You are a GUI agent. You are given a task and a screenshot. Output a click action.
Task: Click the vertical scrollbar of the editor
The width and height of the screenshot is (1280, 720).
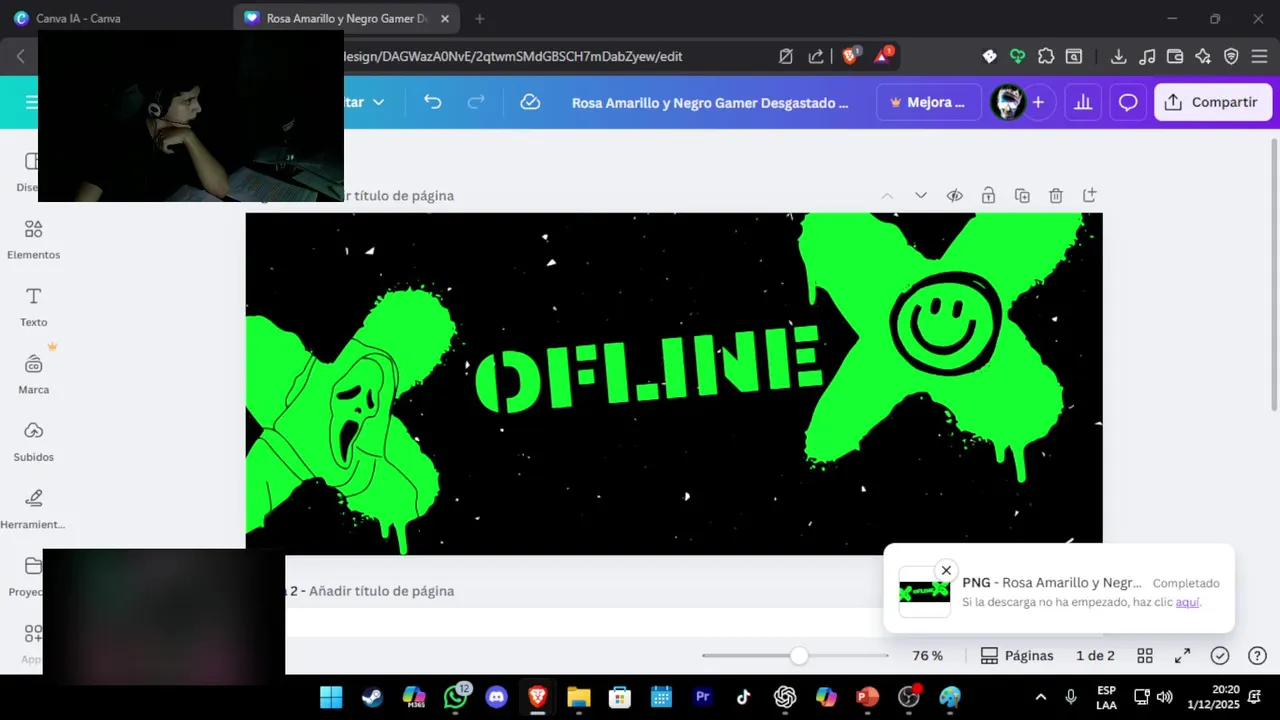(x=1274, y=273)
